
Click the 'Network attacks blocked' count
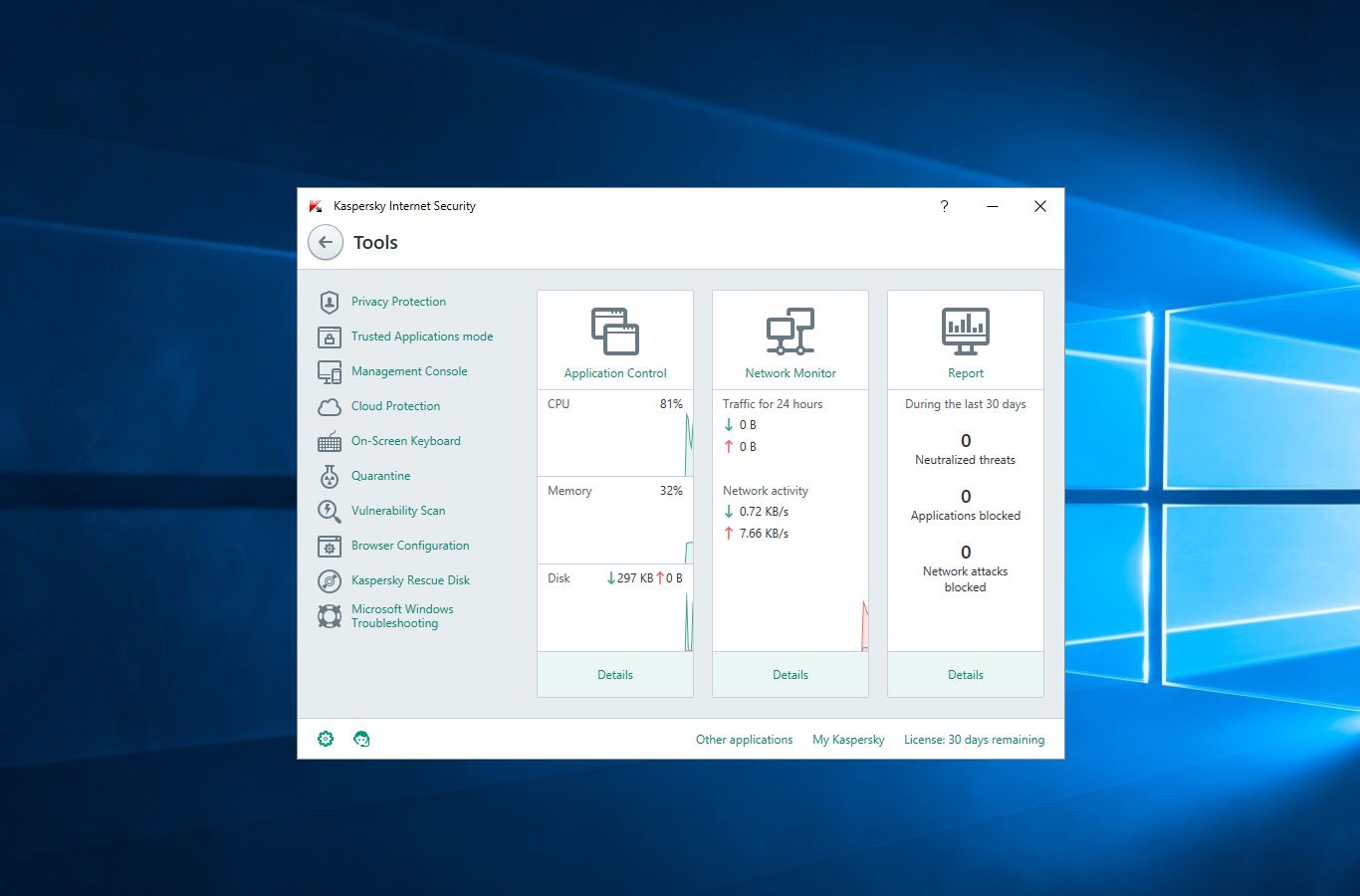click(x=966, y=553)
